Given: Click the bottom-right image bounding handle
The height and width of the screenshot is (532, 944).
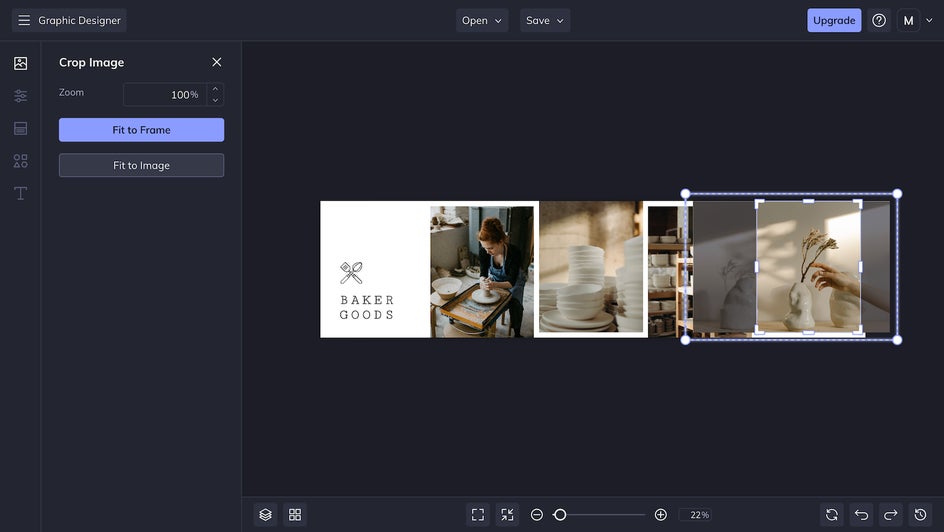Looking at the screenshot, I should click(x=897, y=340).
